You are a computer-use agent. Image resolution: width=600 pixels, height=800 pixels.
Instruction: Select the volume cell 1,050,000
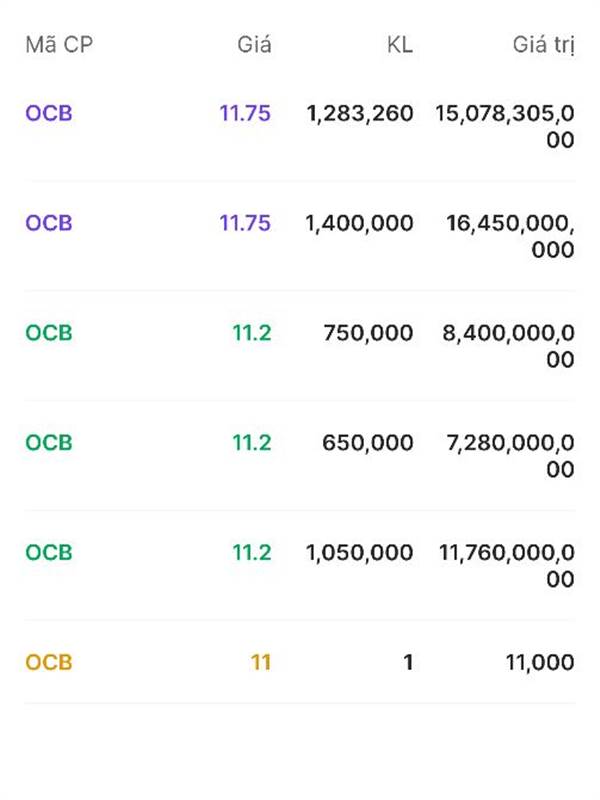pos(359,553)
